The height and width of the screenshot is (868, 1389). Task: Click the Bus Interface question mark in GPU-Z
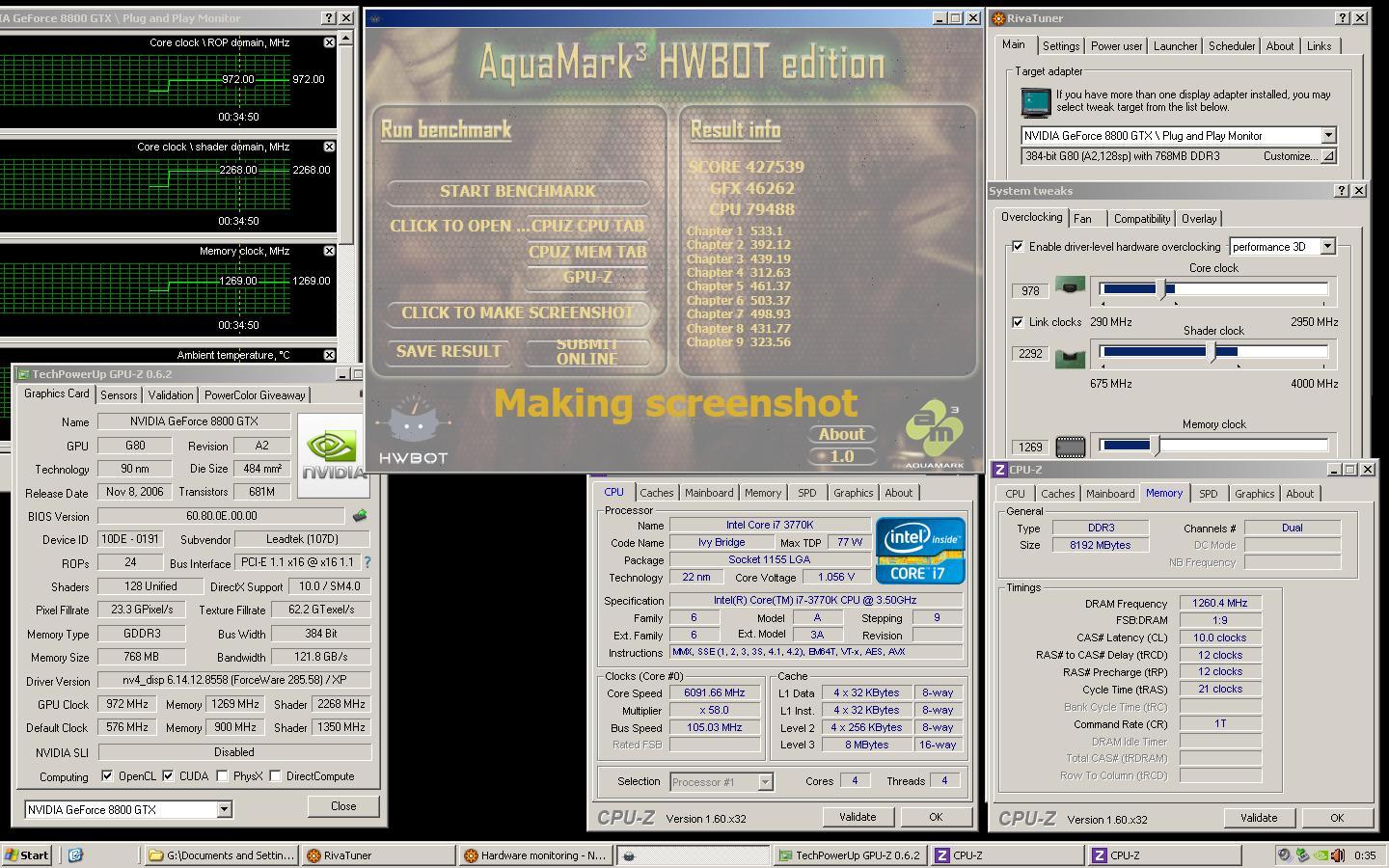coord(367,562)
